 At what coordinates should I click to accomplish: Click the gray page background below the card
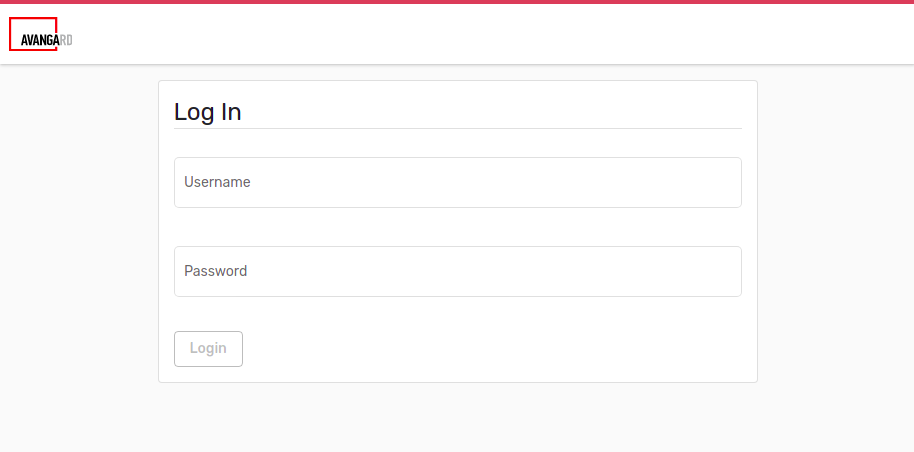pyautogui.click(x=458, y=418)
